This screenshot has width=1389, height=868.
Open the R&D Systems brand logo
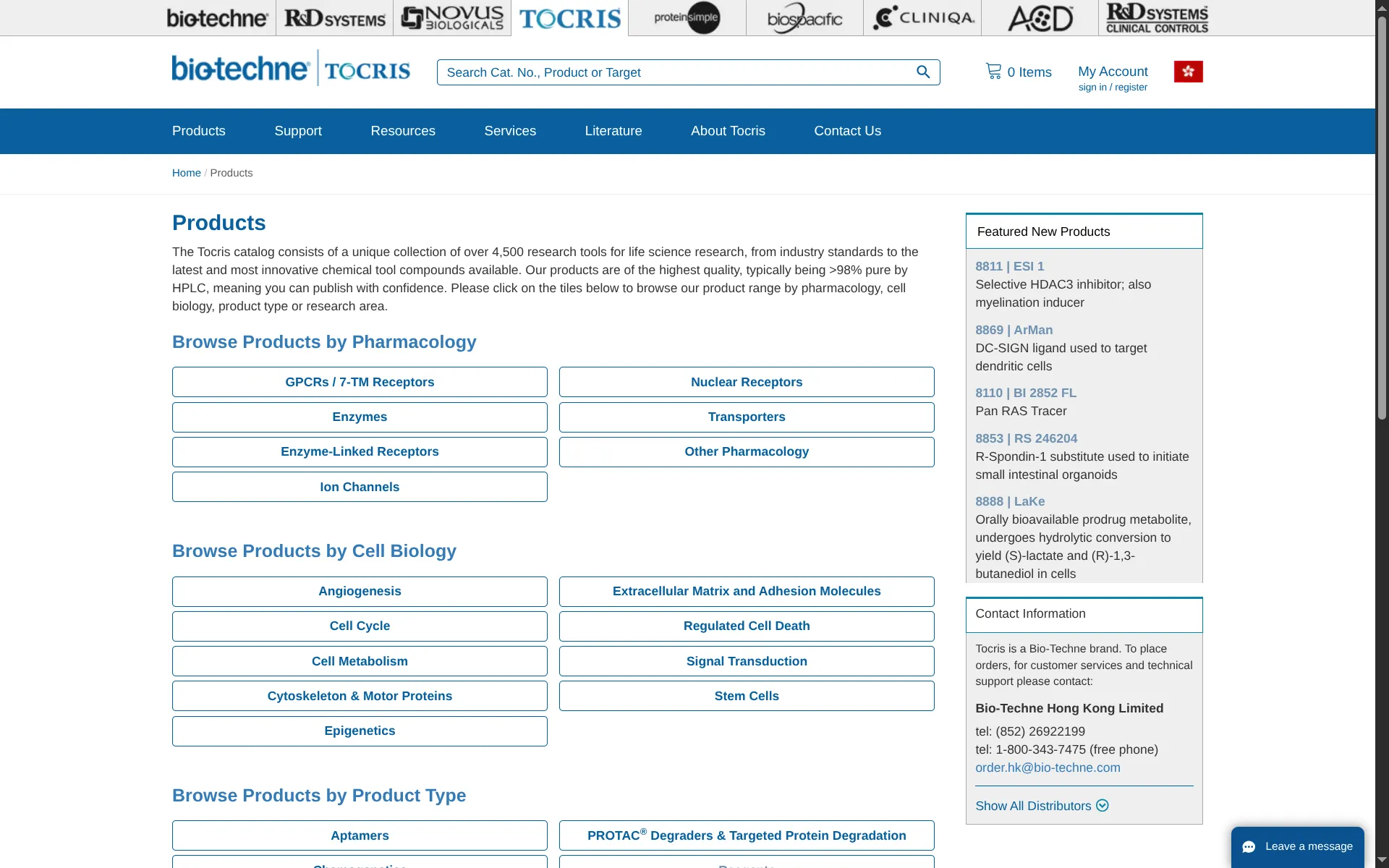click(334, 18)
